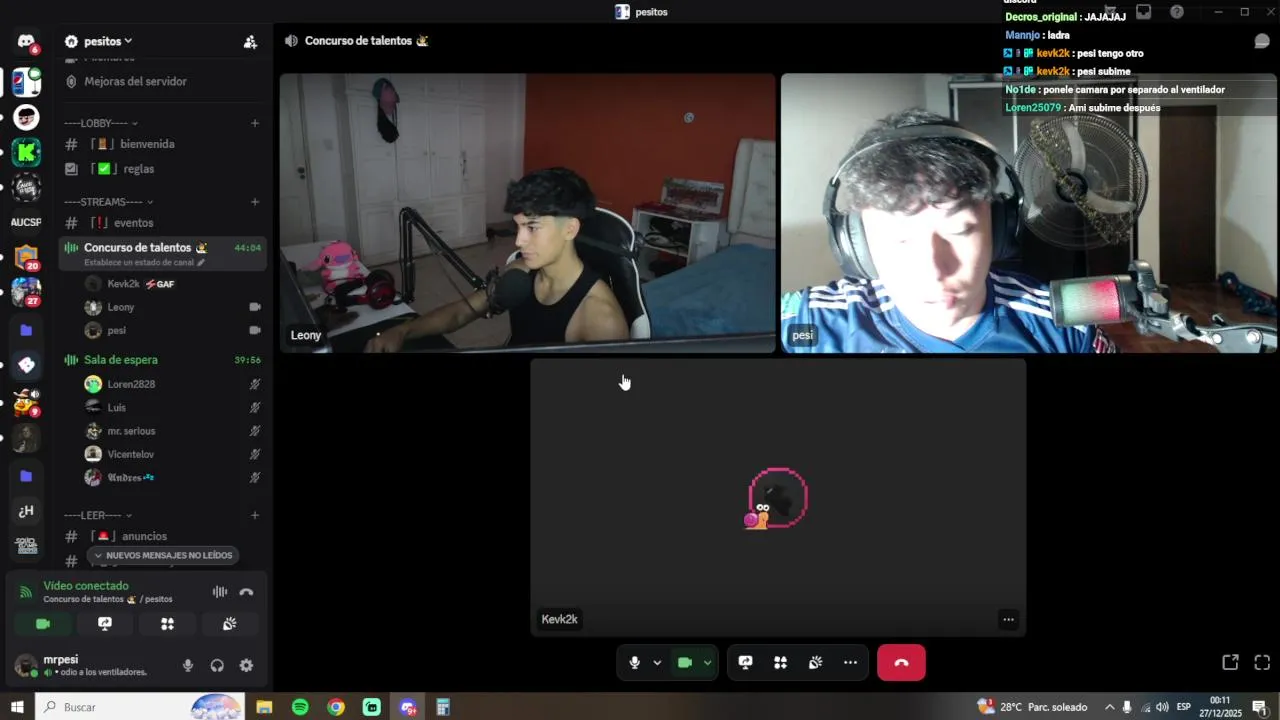Open taskbar volume control
1280x720 pixels.
[x=1162, y=707]
